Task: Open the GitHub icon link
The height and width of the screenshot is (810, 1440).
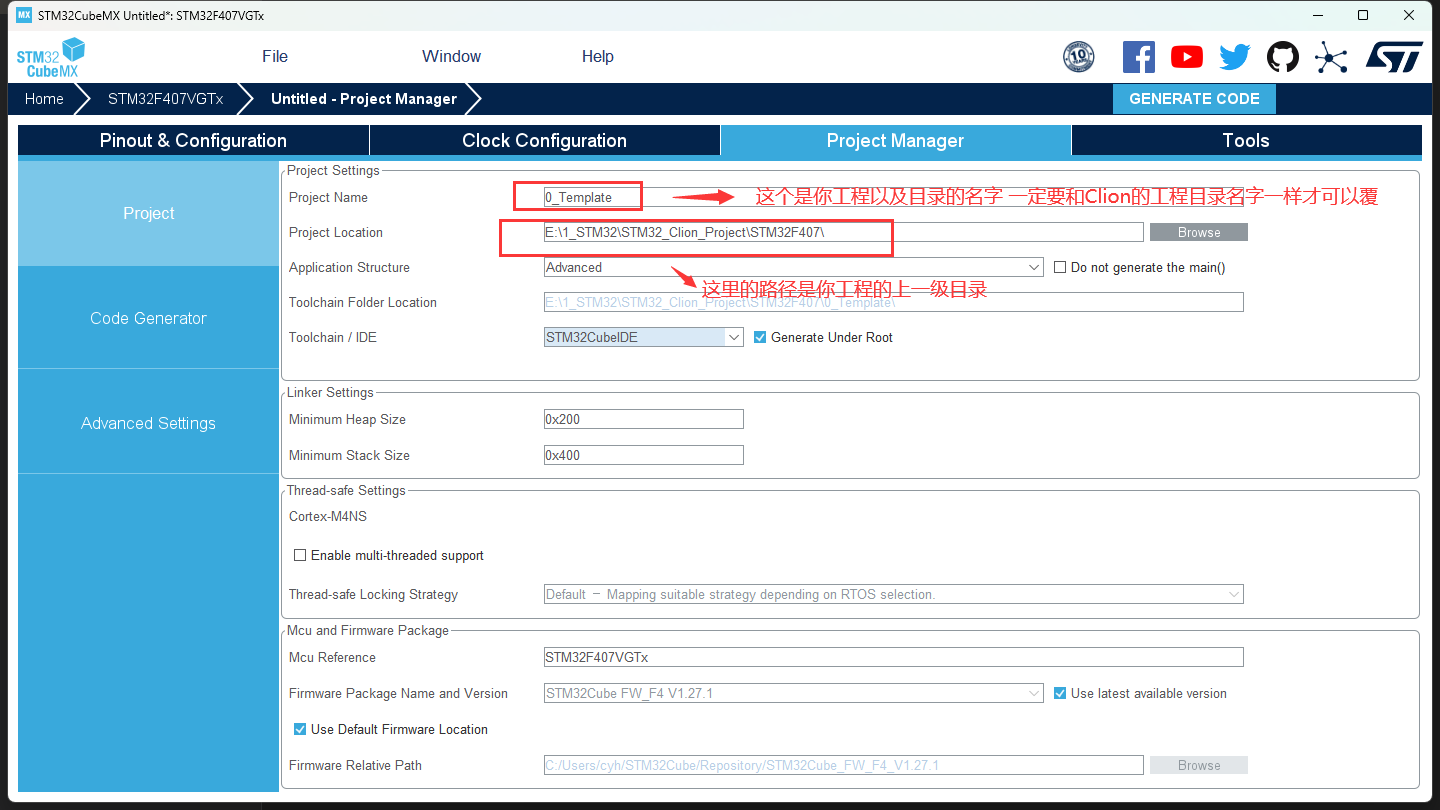Action: [1283, 57]
